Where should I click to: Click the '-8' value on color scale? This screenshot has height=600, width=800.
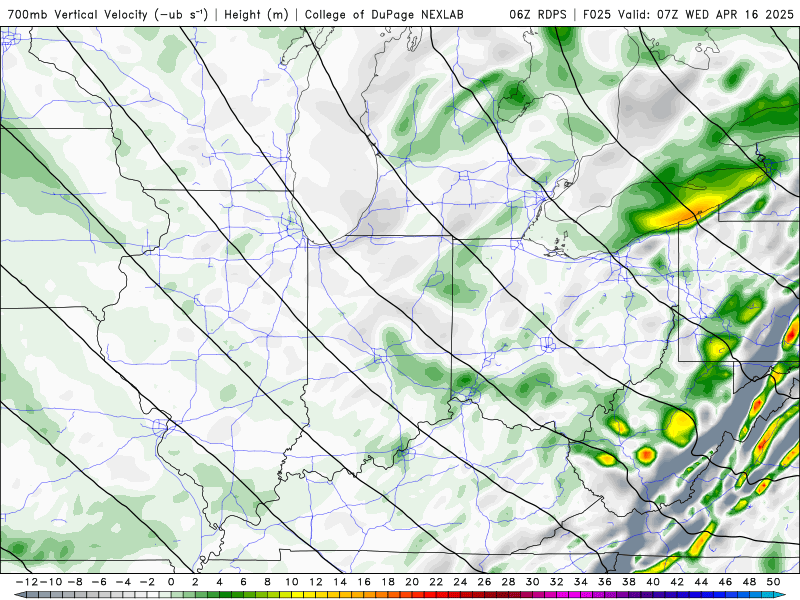(75, 582)
